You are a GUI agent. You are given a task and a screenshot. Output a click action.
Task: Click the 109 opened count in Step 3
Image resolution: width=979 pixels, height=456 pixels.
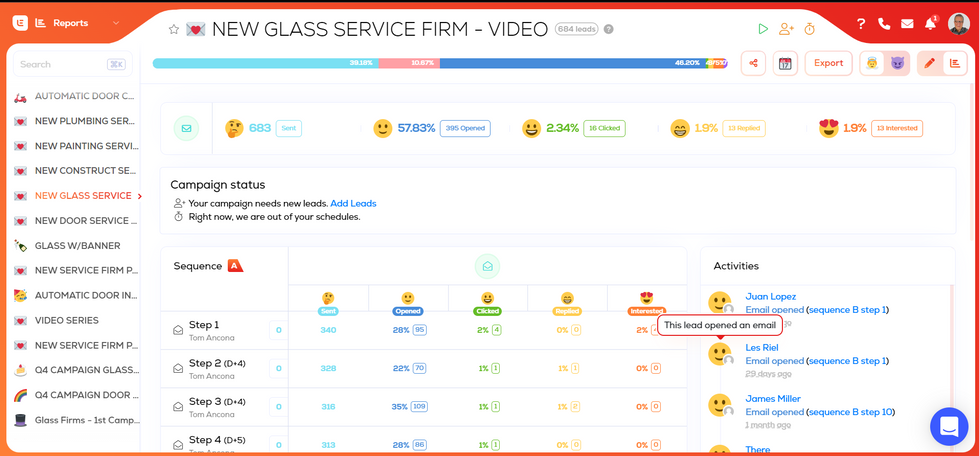419,407
